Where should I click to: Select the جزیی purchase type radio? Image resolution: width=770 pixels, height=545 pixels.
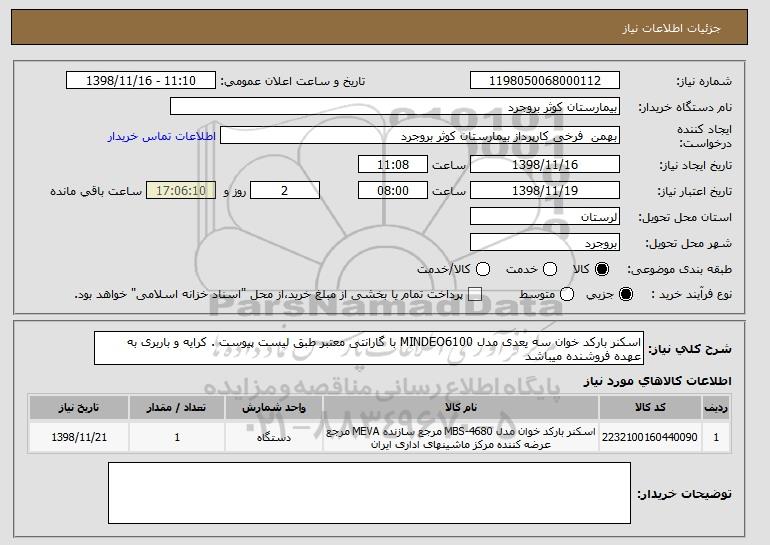click(x=626, y=295)
